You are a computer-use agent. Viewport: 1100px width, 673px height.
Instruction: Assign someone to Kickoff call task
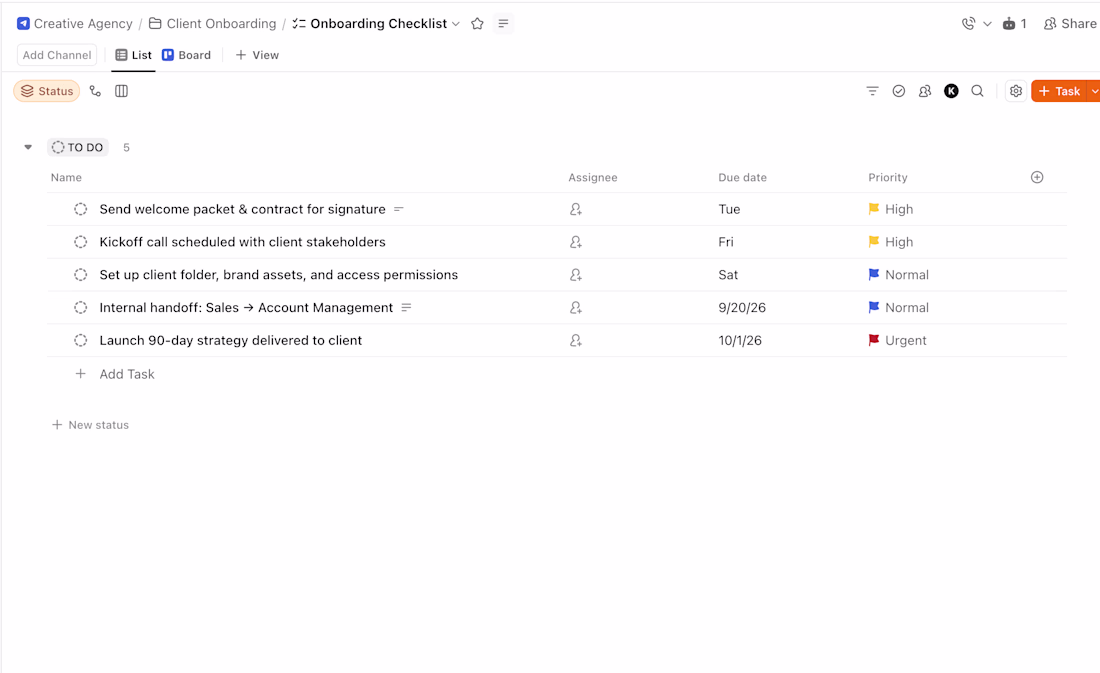coord(576,242)
